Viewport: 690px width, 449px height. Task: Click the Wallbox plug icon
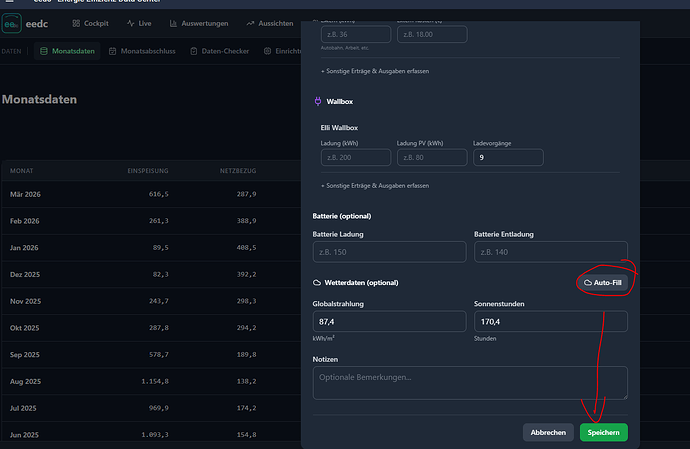click(318, 101)
